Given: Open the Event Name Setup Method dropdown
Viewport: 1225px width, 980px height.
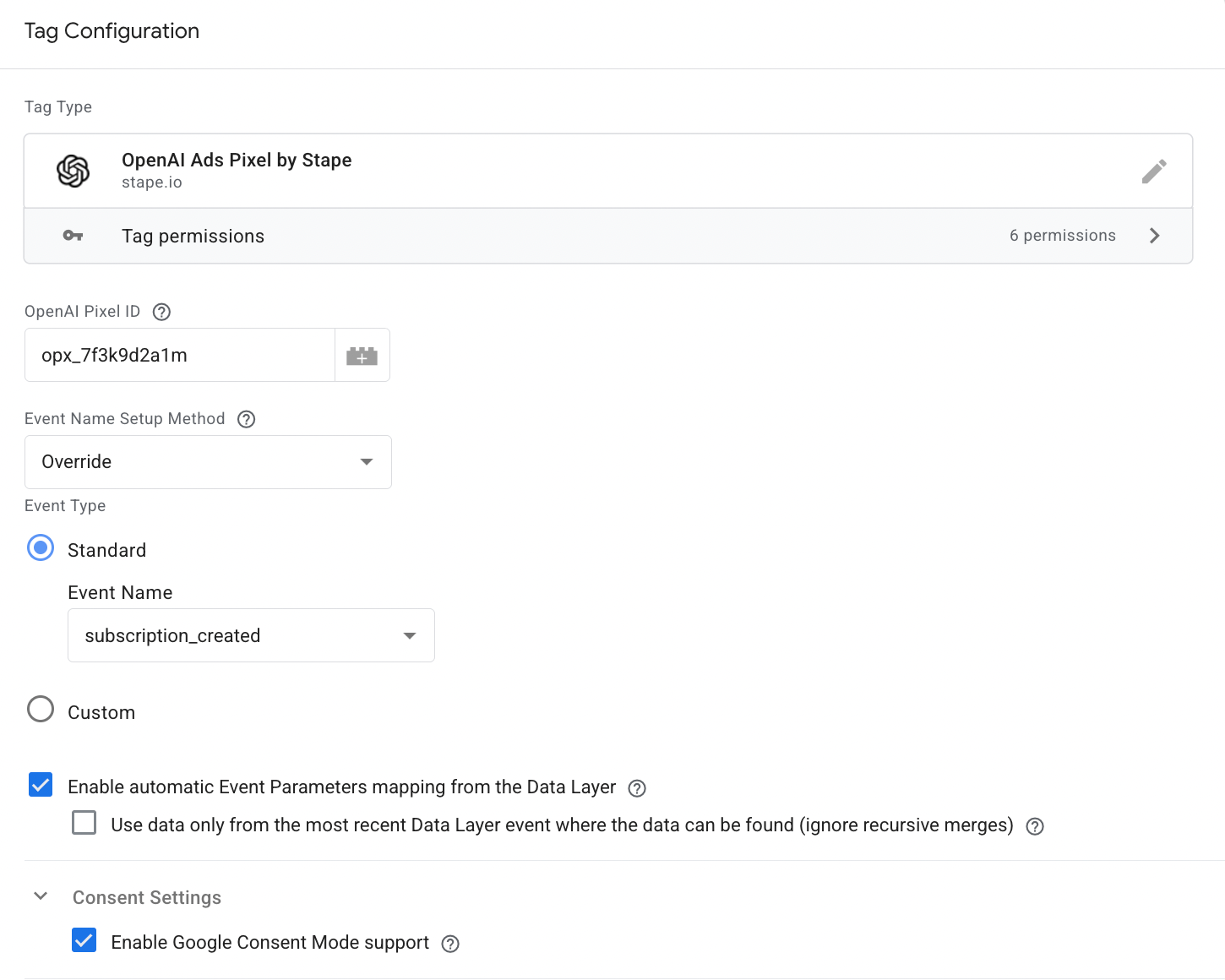Looking at the screenshot, I should pyautogui.click(x=208, y=462).
